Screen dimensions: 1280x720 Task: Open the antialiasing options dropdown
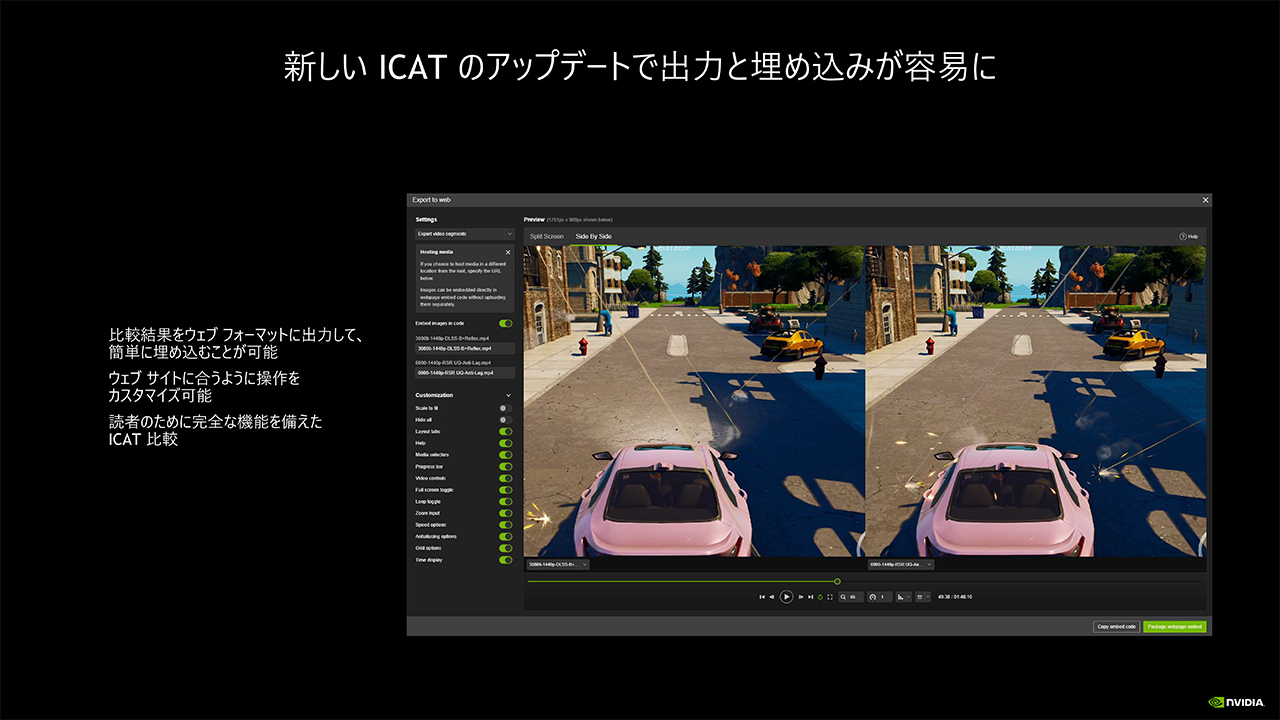click(x=903, y=597)
